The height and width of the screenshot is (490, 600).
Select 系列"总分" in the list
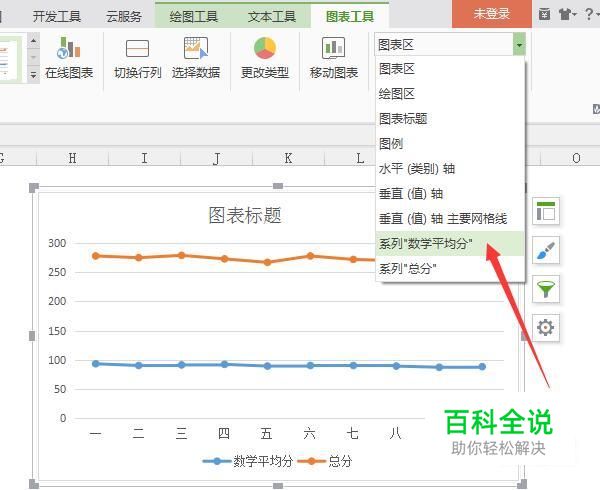click(450, 269)
